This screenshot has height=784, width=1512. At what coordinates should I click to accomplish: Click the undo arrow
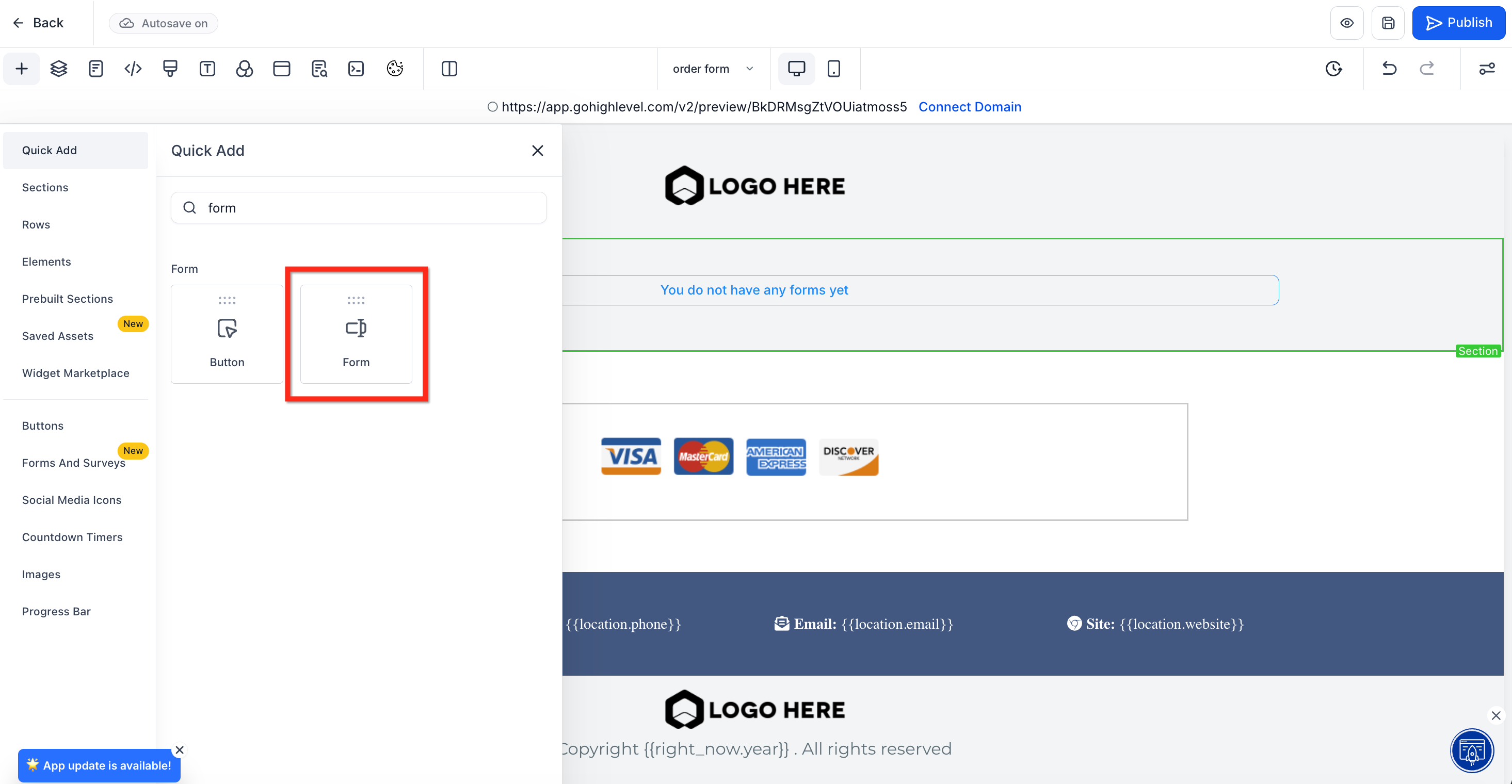[x=1389, y=69]
